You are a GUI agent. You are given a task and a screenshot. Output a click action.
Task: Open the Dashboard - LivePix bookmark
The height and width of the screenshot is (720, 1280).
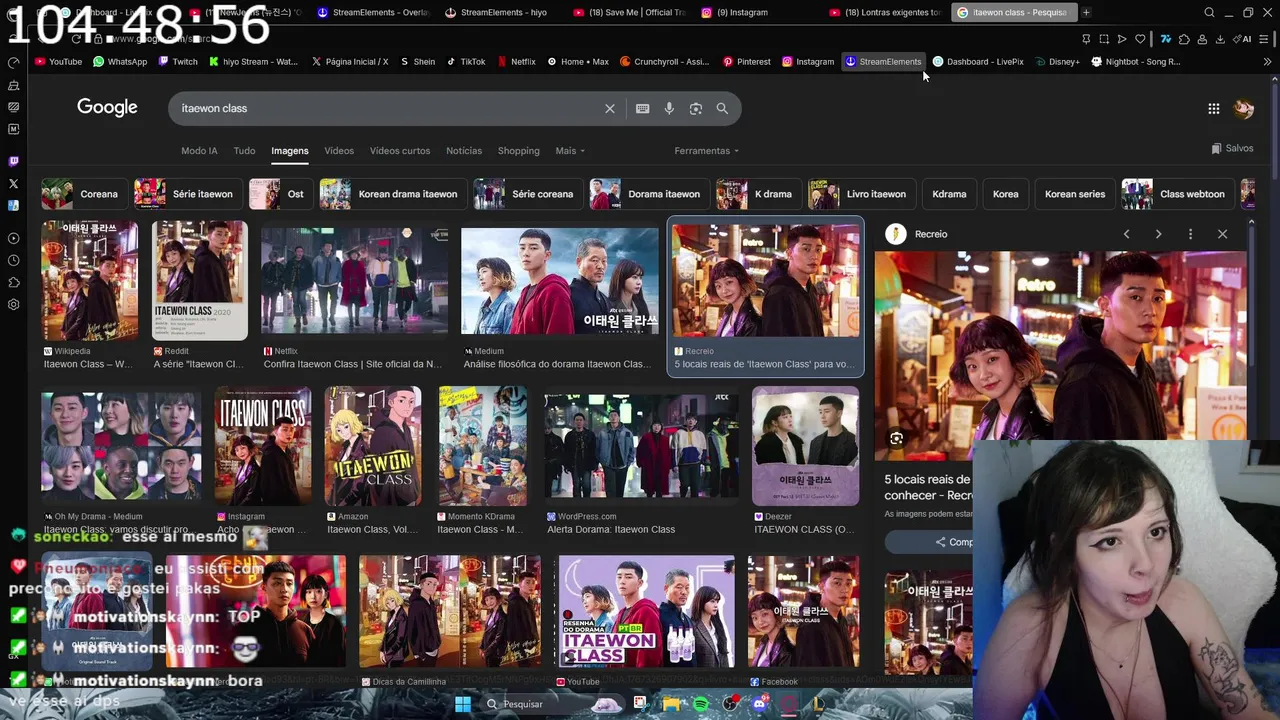(978, 62)
